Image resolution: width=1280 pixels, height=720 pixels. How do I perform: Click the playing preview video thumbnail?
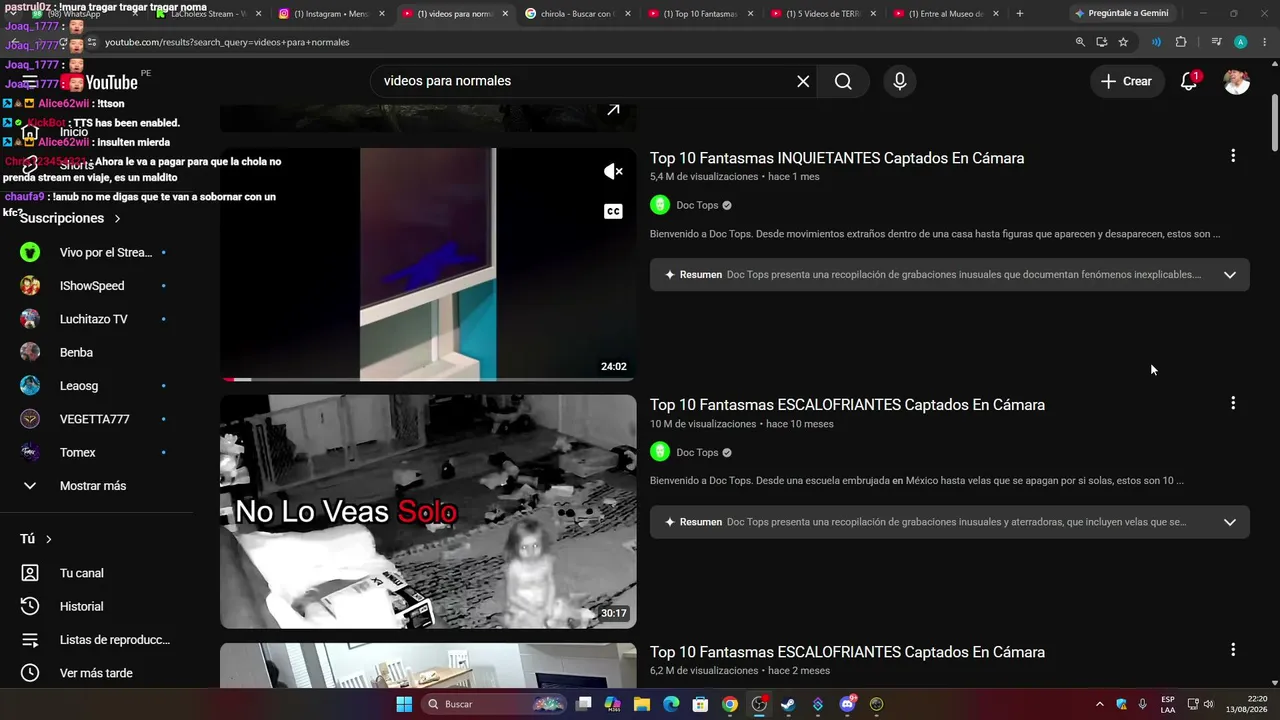tap(428, 264)
